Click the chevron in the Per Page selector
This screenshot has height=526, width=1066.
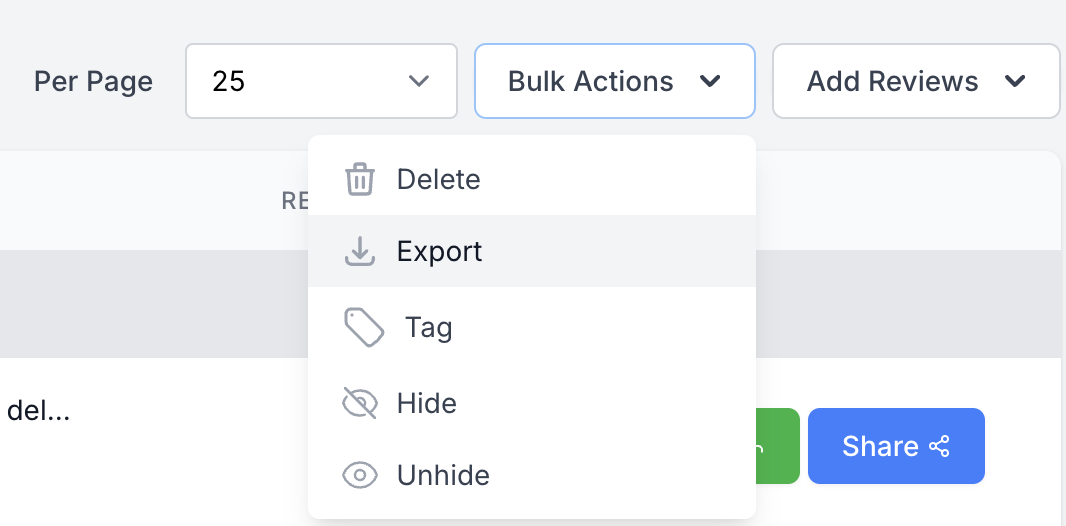(x=419, y=81)
